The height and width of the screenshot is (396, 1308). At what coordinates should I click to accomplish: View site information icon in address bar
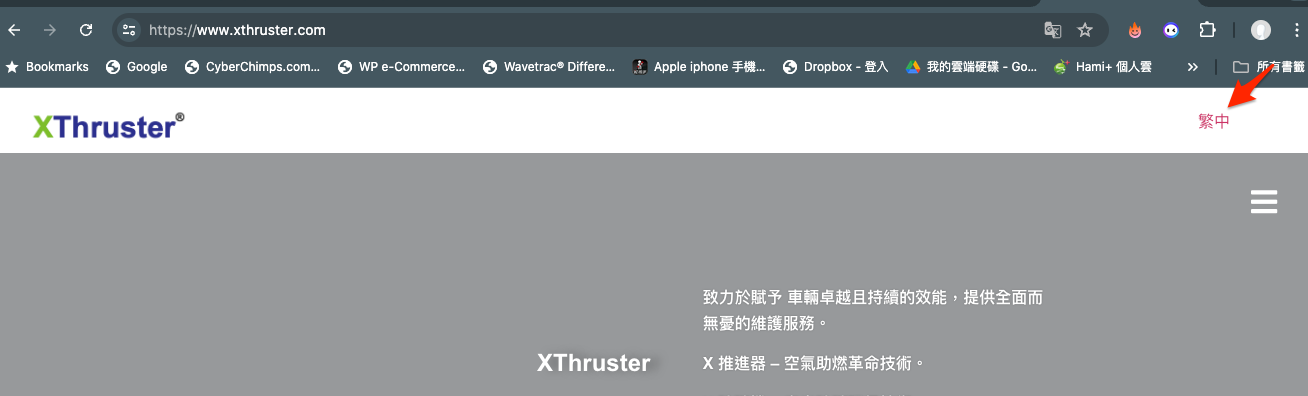[x=129, y=30]
